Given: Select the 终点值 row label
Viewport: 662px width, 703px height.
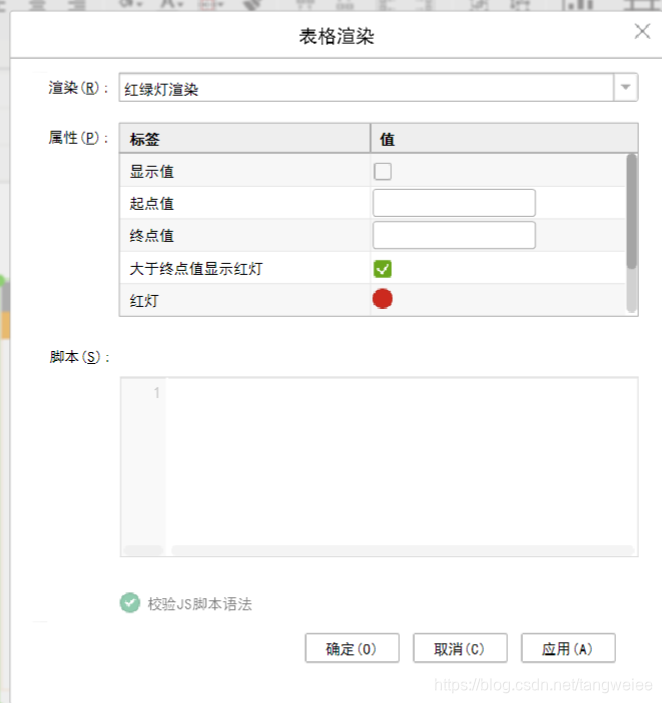Looking at the screenshot, I should point(151,235).
